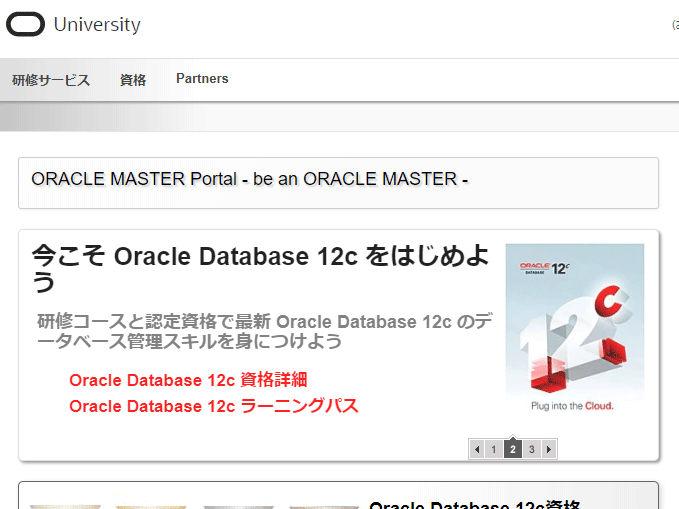Viewport: 679px width, 509px height.
Task: Select carousel slide 3
Action: (532, 449)
